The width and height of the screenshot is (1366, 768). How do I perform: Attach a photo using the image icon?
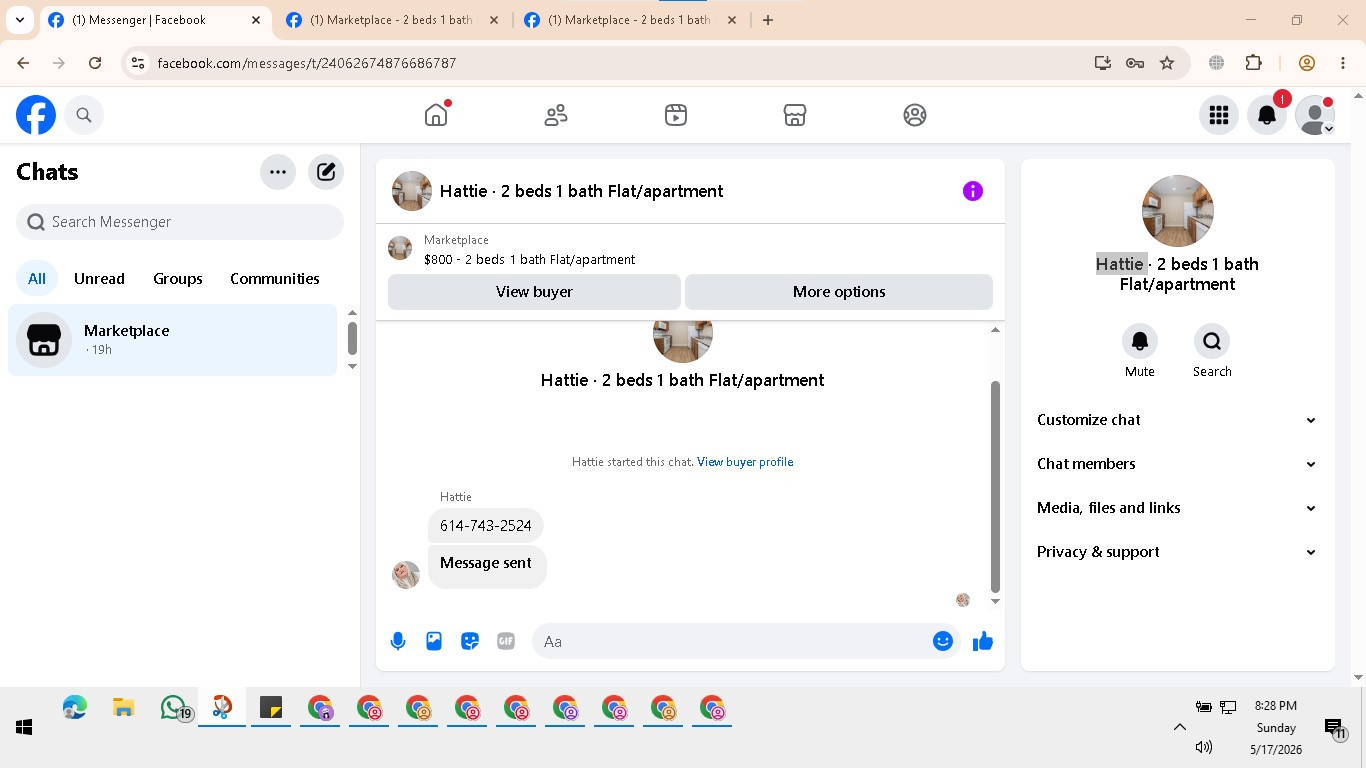point(434,642)
